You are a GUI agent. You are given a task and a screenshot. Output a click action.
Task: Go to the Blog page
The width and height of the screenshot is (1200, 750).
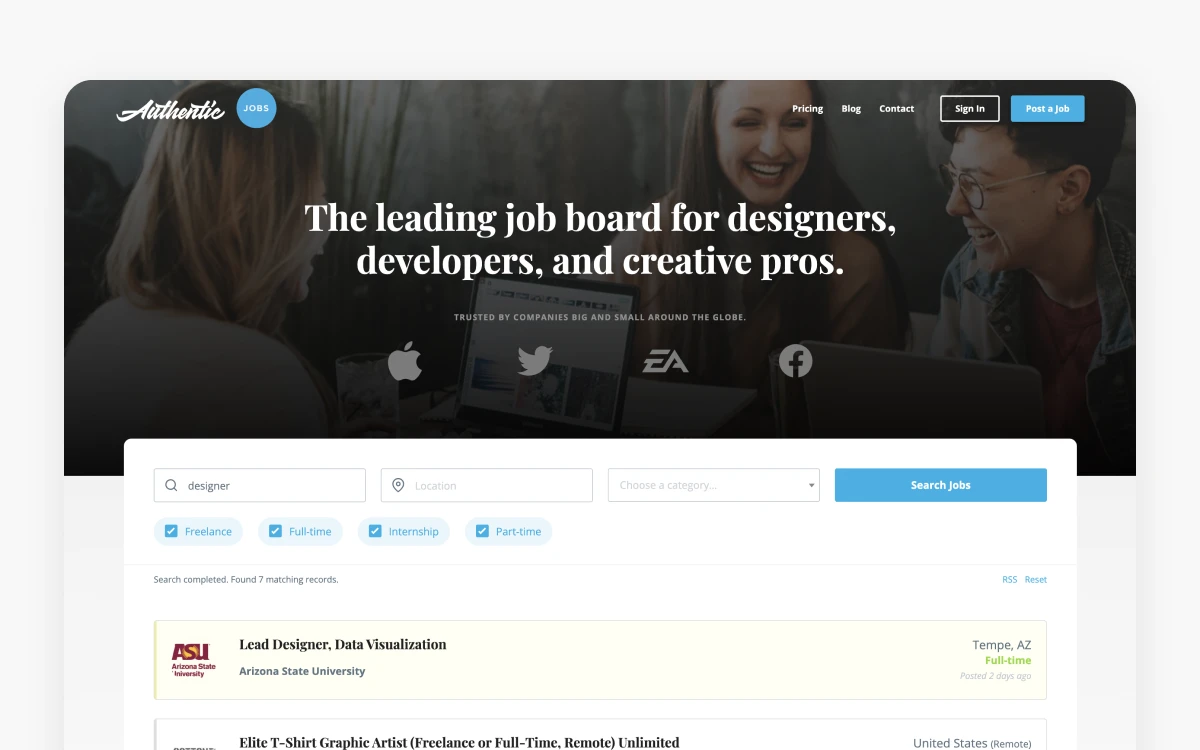[851, 109]
